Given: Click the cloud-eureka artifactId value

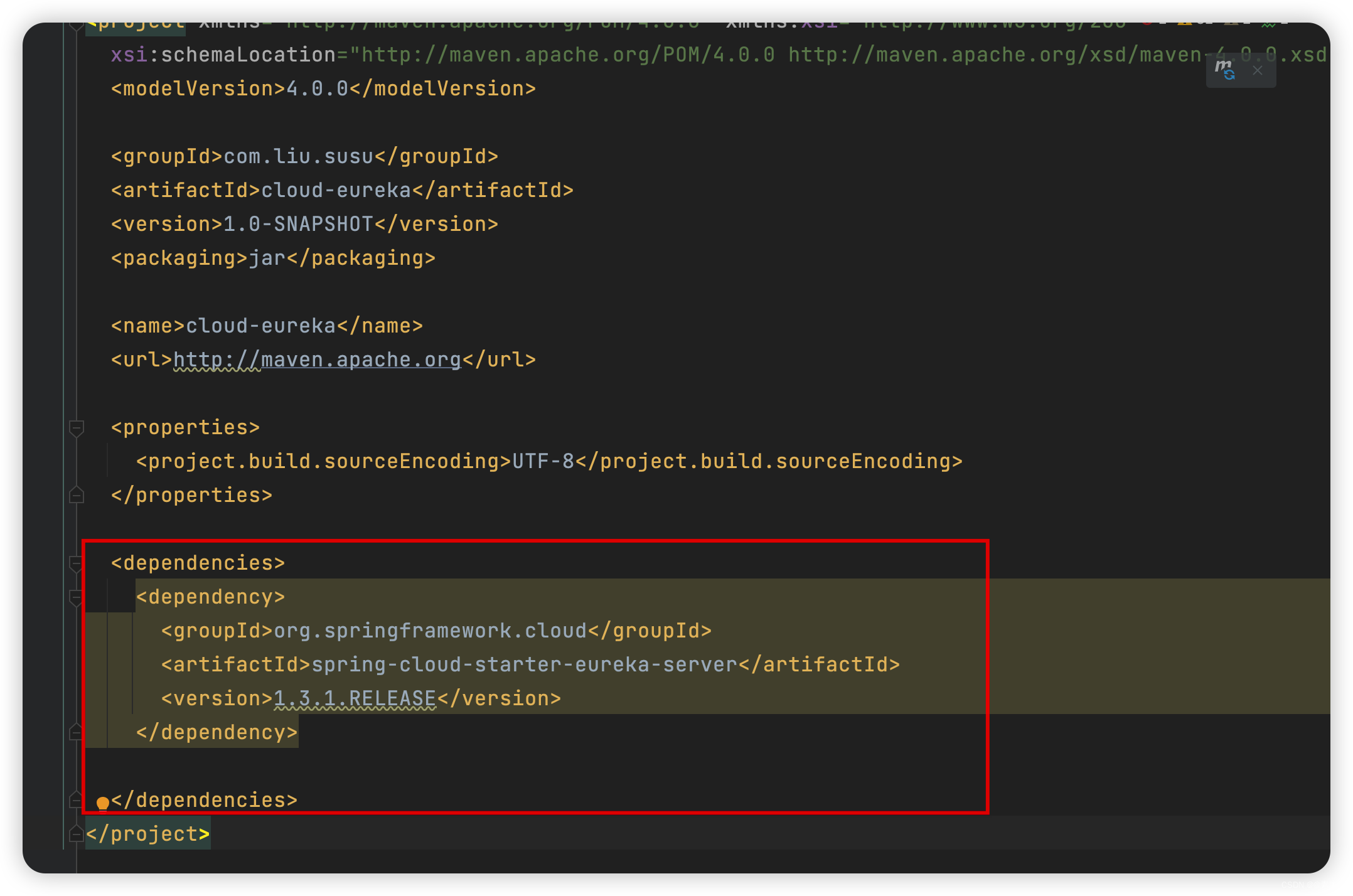Looking at the screenshot, I should click(336, 190).
